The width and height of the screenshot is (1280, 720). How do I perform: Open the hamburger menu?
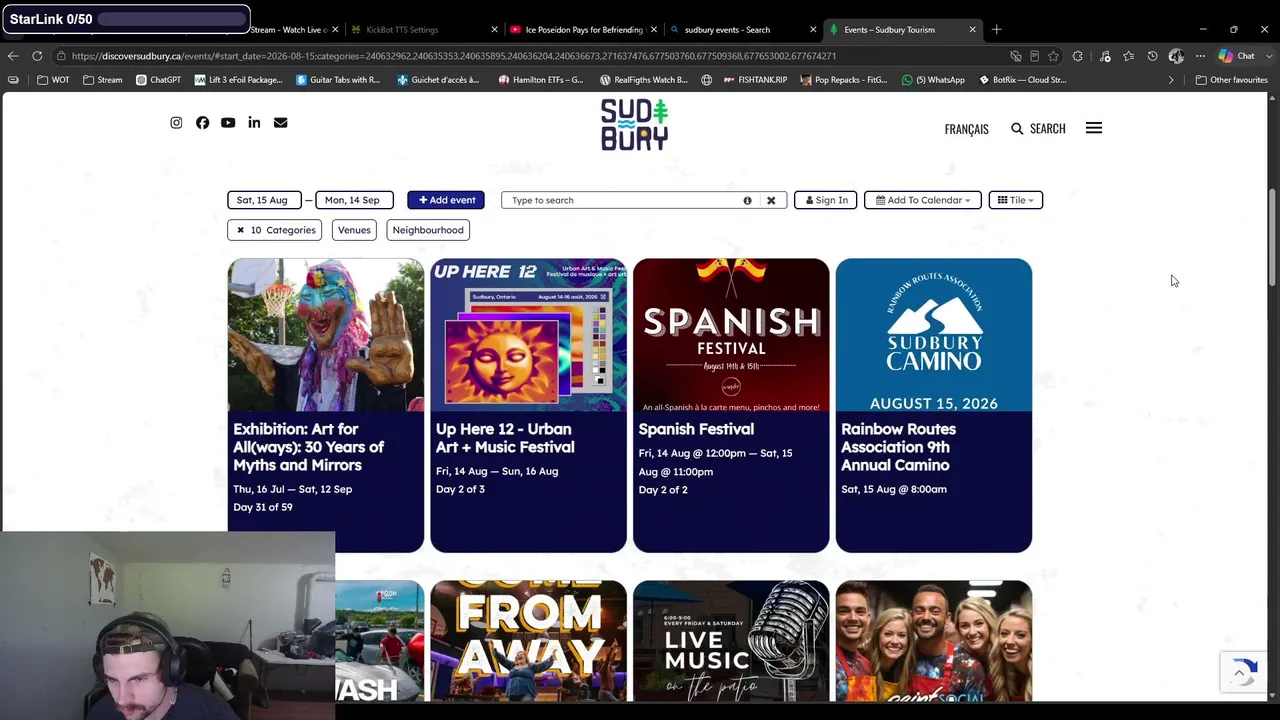[x=1094, y=128]
